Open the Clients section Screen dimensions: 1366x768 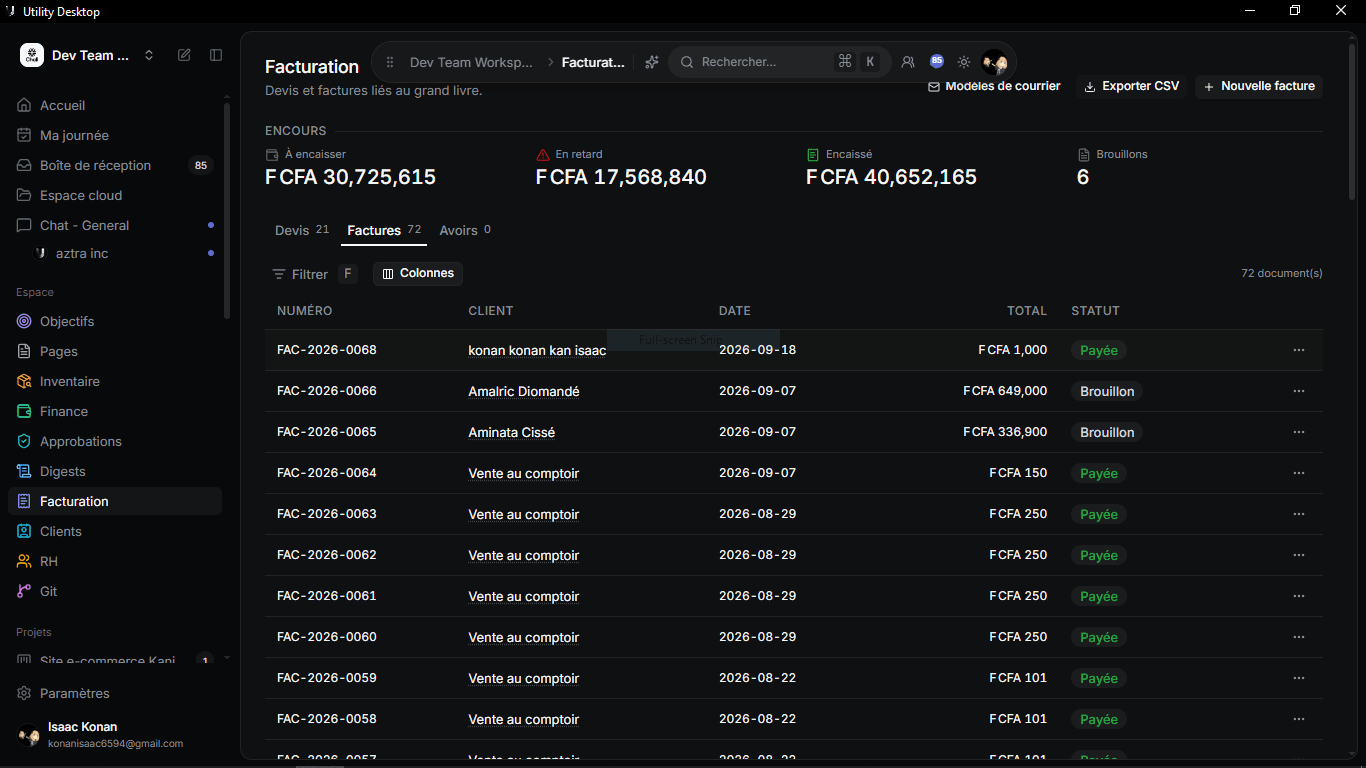click(115, 531)
